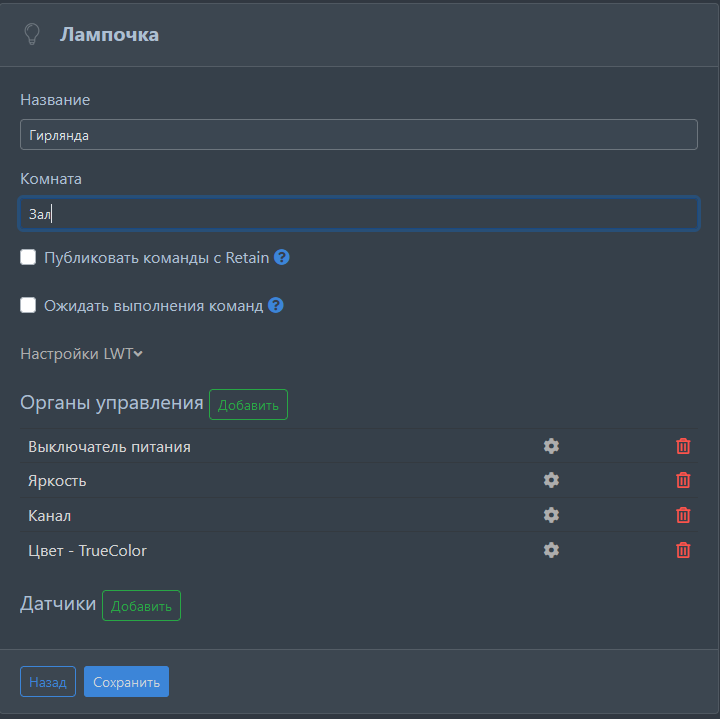Delete the Выключатель питания control
The height and width of the screenshot is (719, 720).
coord(683,446)
